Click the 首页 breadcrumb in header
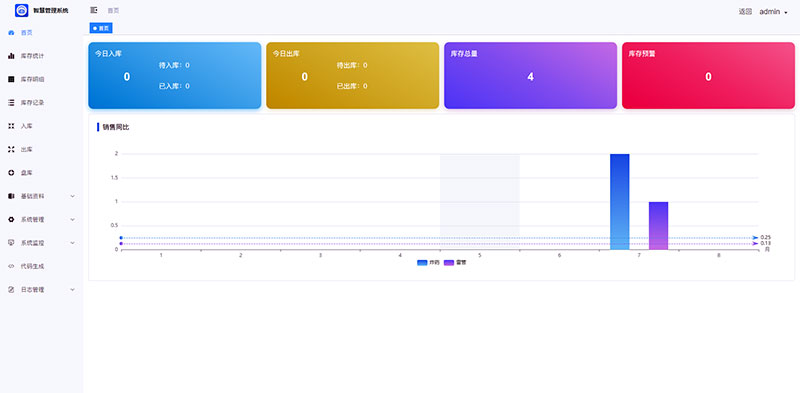 [113, 10]
